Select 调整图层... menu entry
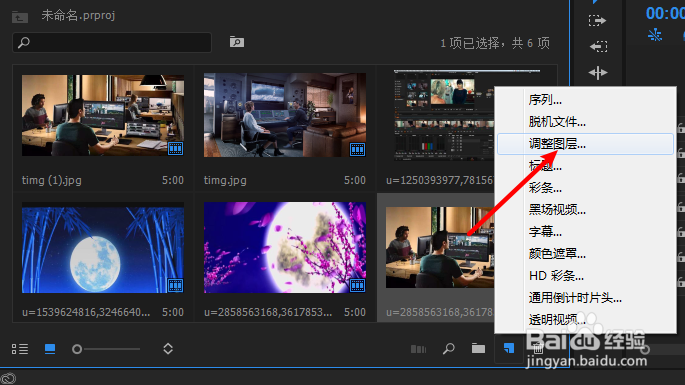This screenshot has height=385, width=685. tap(585, 144)
